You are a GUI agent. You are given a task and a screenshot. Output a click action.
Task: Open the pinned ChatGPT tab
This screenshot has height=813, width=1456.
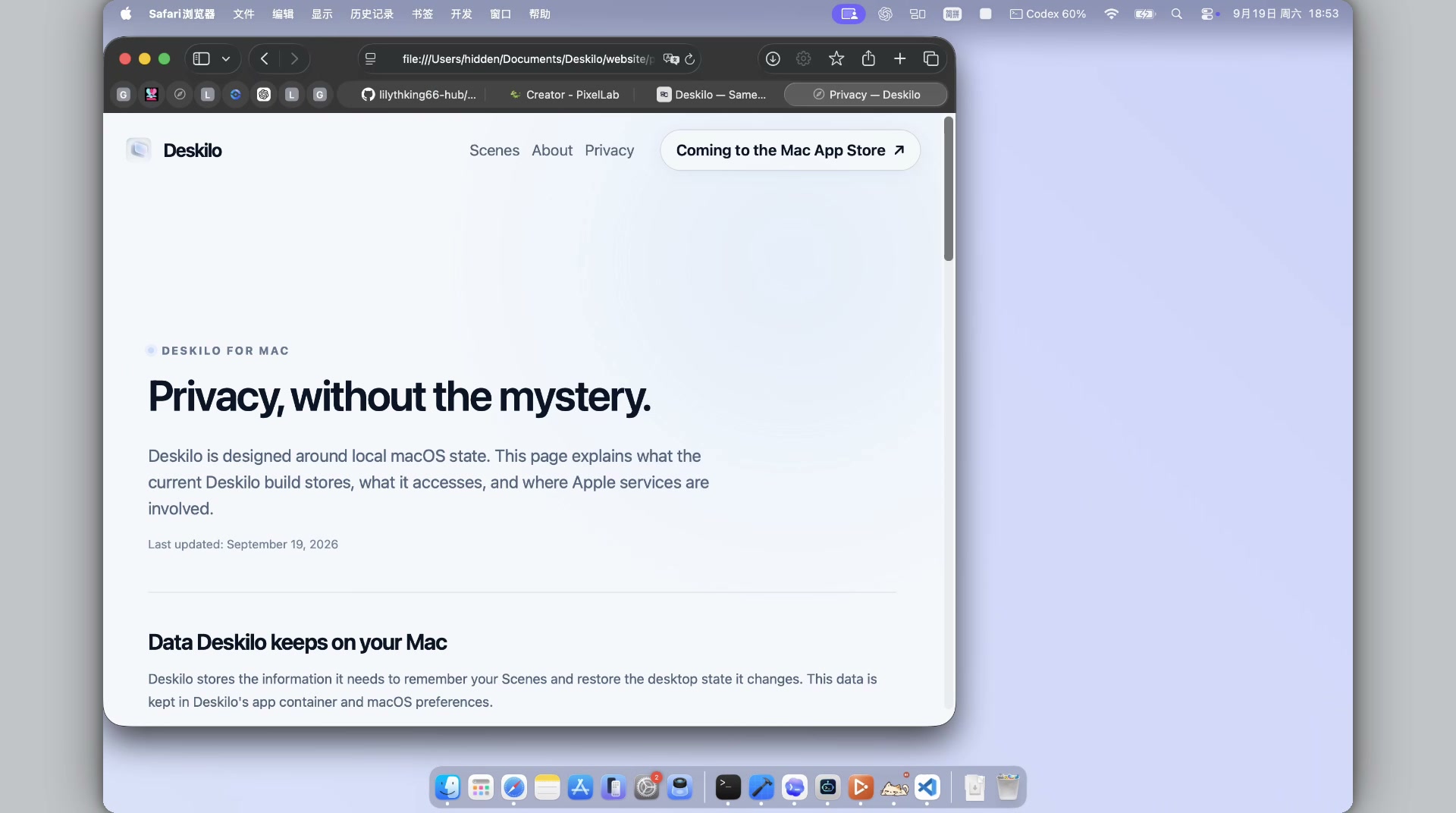[264, 94]
